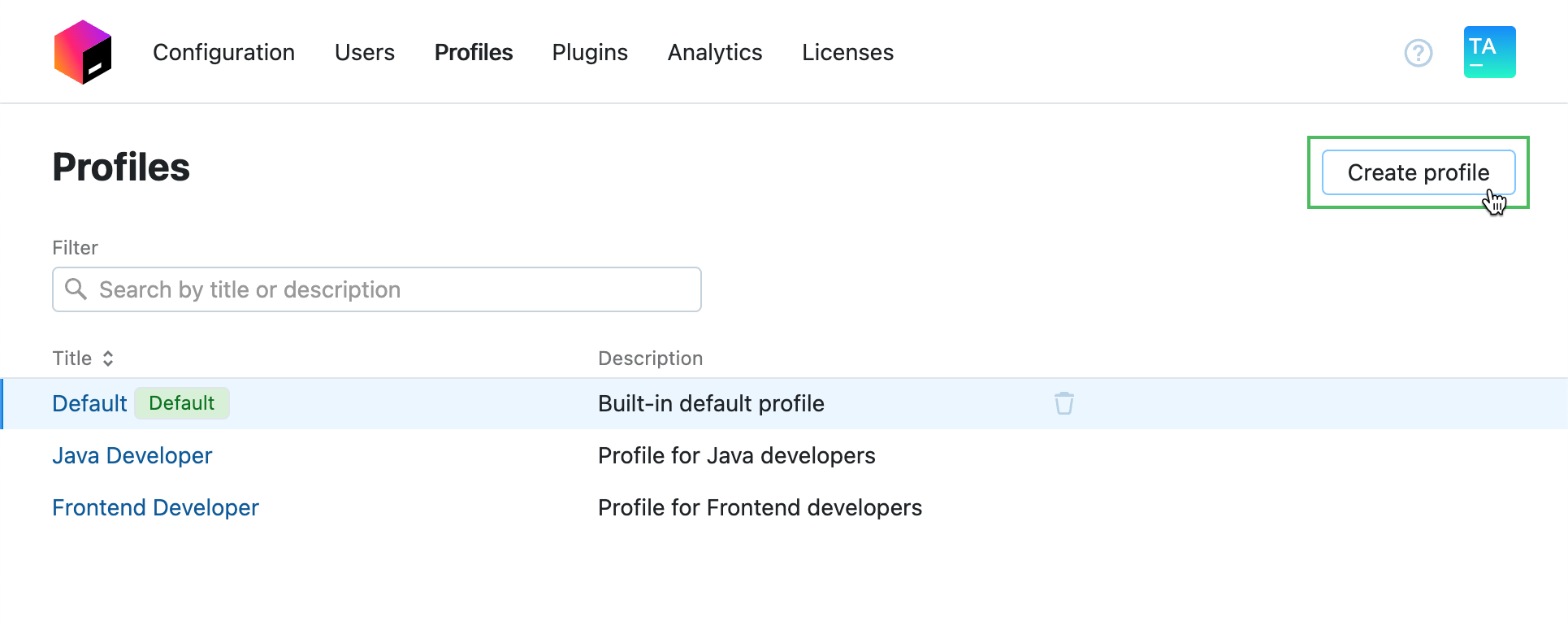Viewport: 1568px width, 626px height.
Task: Navigate to the Licenses tab
Action: coord(847,52)
